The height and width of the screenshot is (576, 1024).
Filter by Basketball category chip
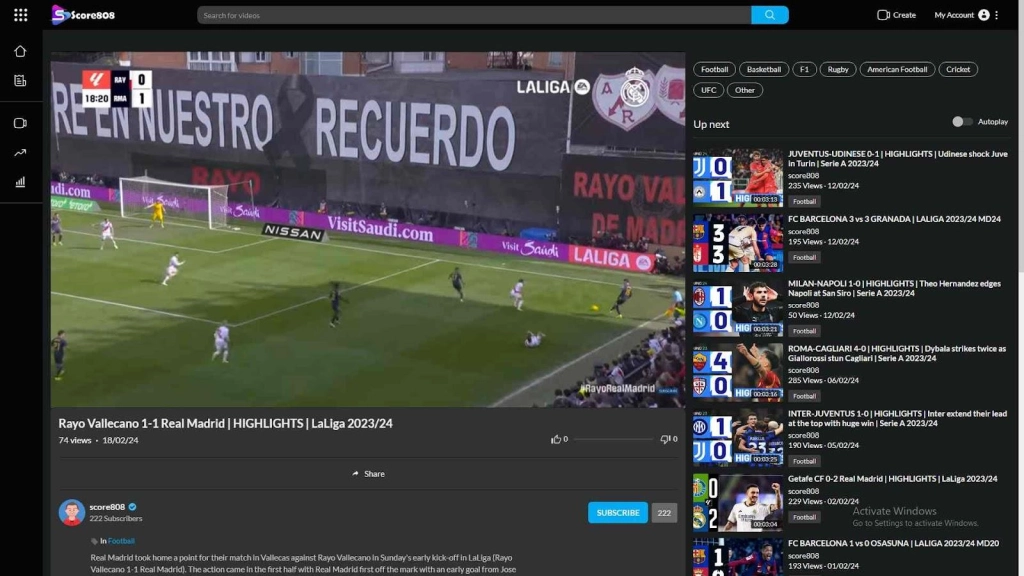click(763, 69)
